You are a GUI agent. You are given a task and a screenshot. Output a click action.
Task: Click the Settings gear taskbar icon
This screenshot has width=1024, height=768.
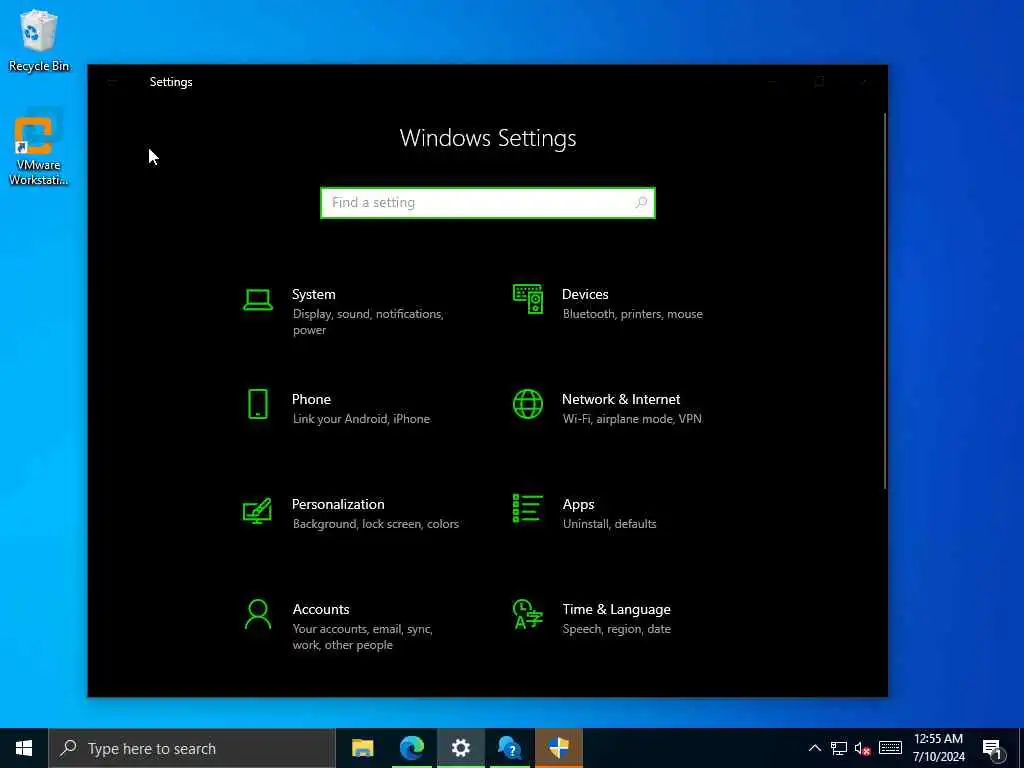(460, 748)
